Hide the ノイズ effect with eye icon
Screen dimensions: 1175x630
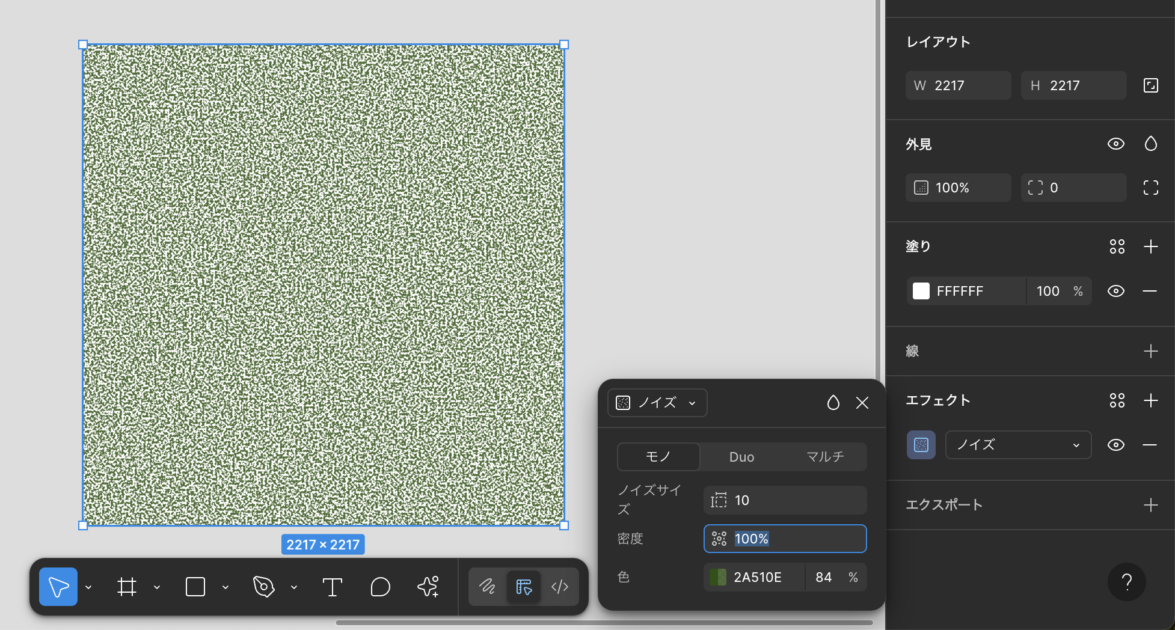coord(1116,445)
